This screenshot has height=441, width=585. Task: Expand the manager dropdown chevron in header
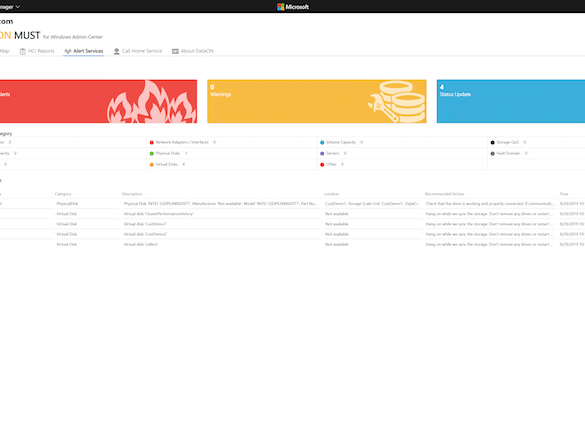18,7
